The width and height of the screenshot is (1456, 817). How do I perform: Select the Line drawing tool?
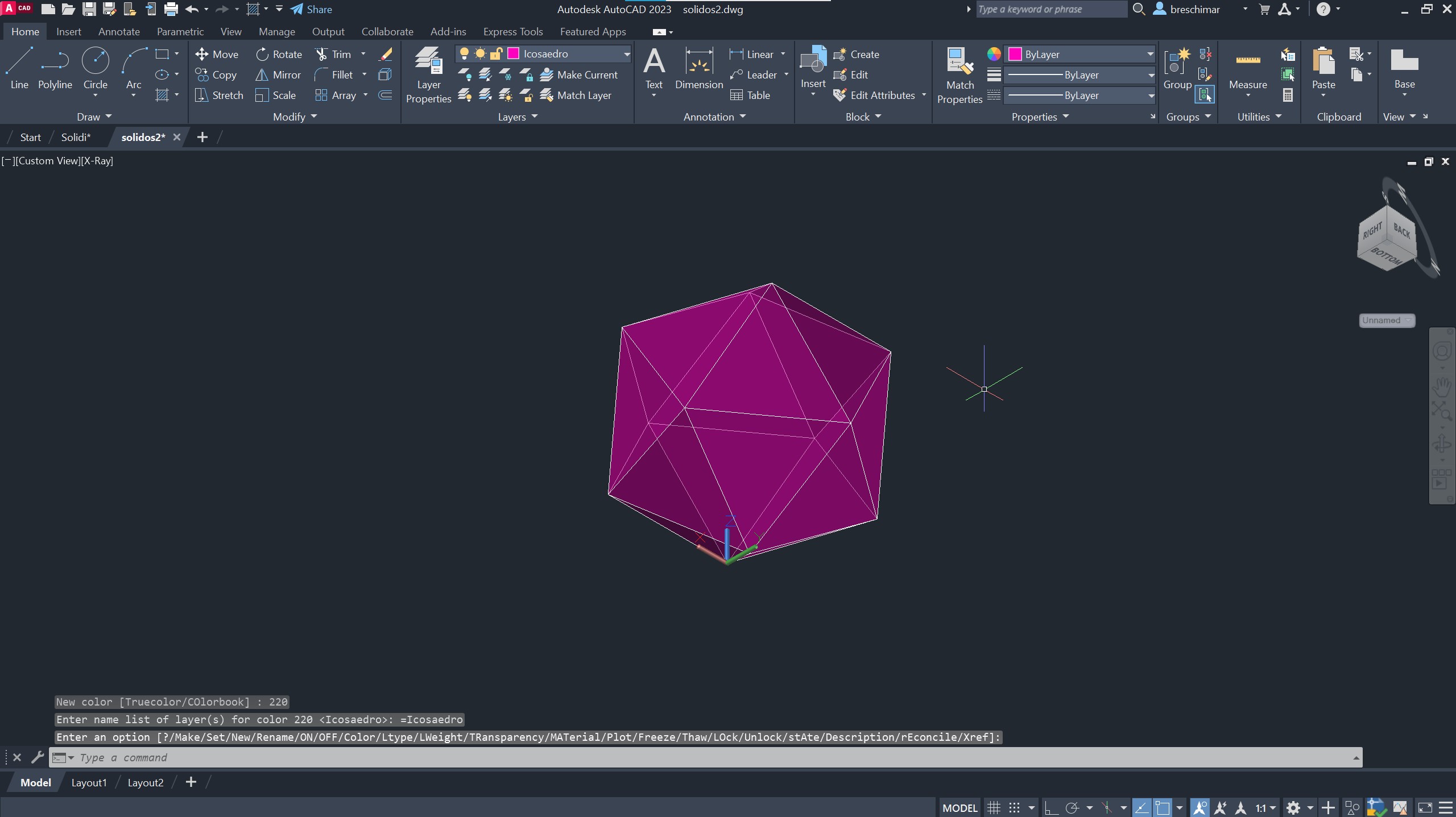19,68
